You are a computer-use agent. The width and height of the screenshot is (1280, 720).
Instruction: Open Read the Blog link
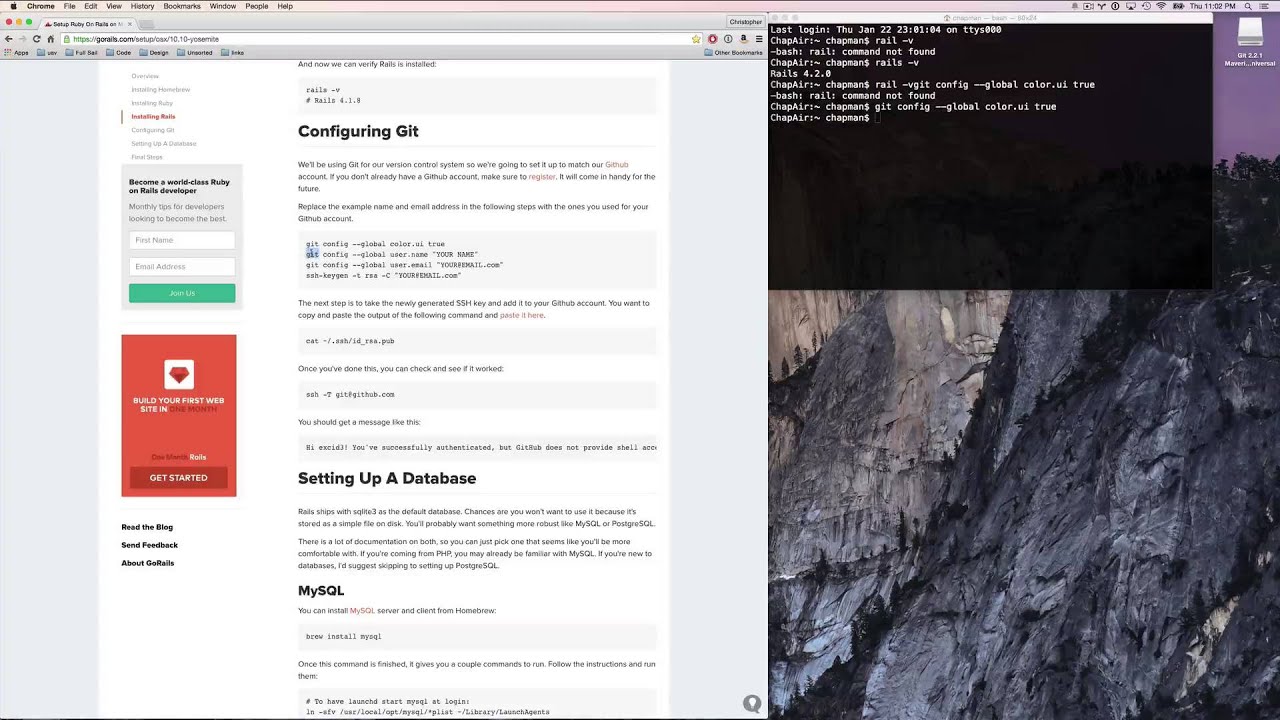point(147,527)
